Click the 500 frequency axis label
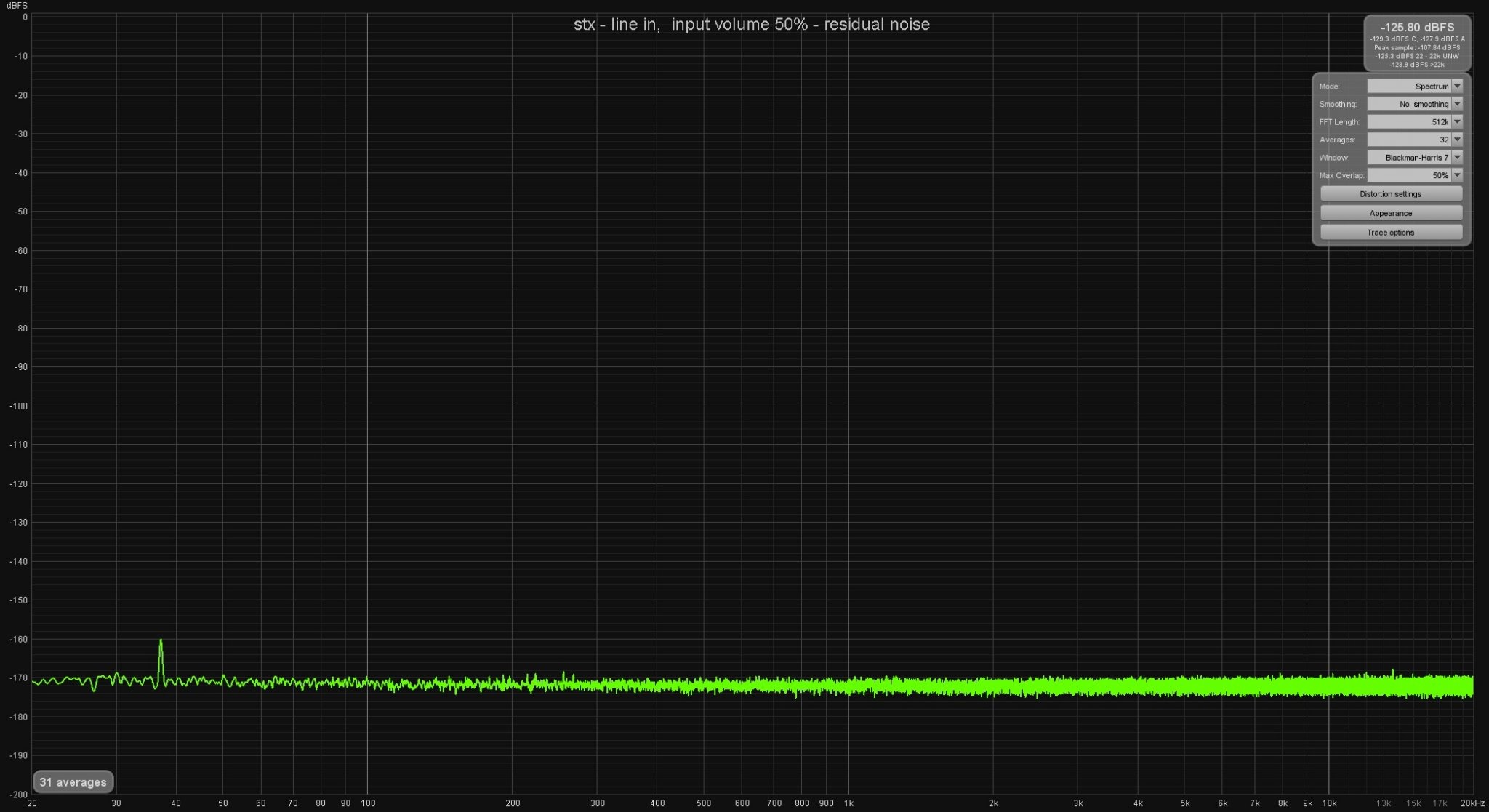Screen dimensions: 1489x812 (x=704, y=803)
